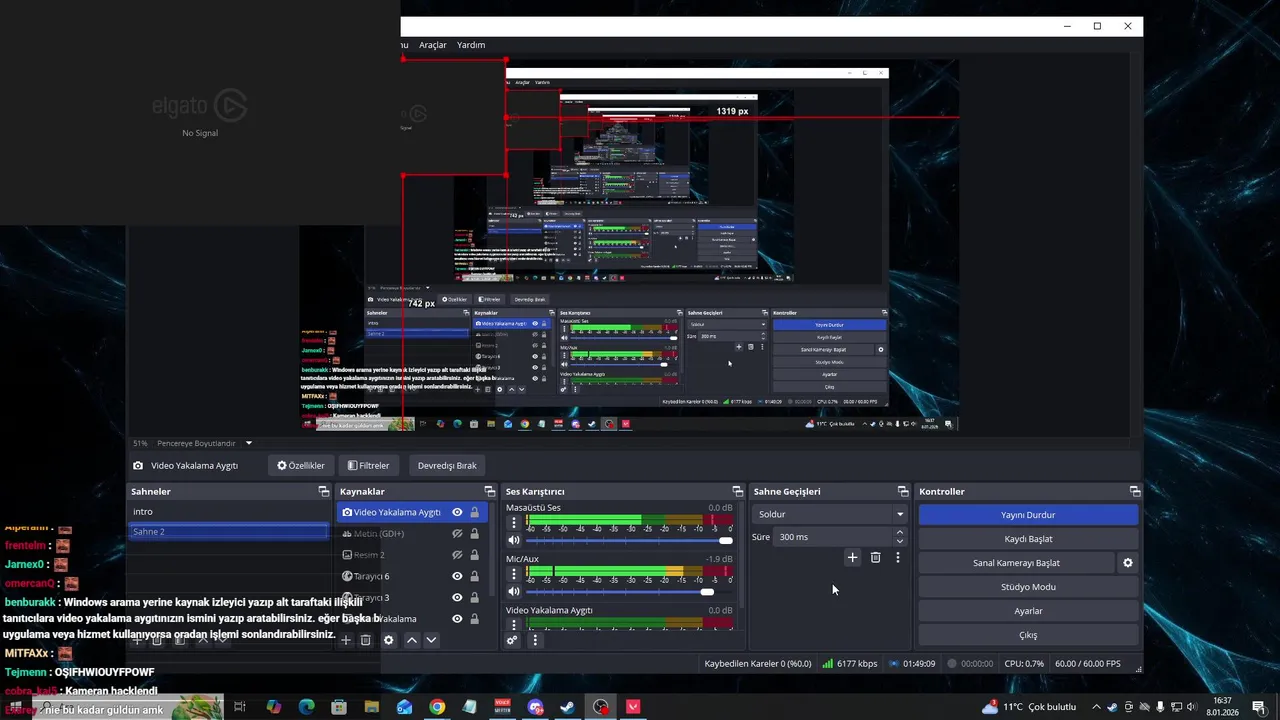The height and width of the screenshot is (720, 1280).
Task: Select the Sahne 2 scene
Action: click(228, 532)
